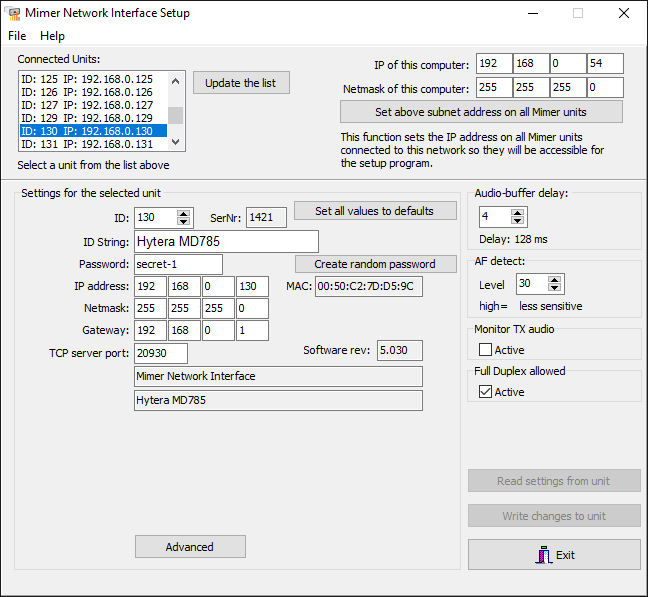Close the Mimer Network Interface Setup window
Screen dimensions: 648x597
coord(624,13)
